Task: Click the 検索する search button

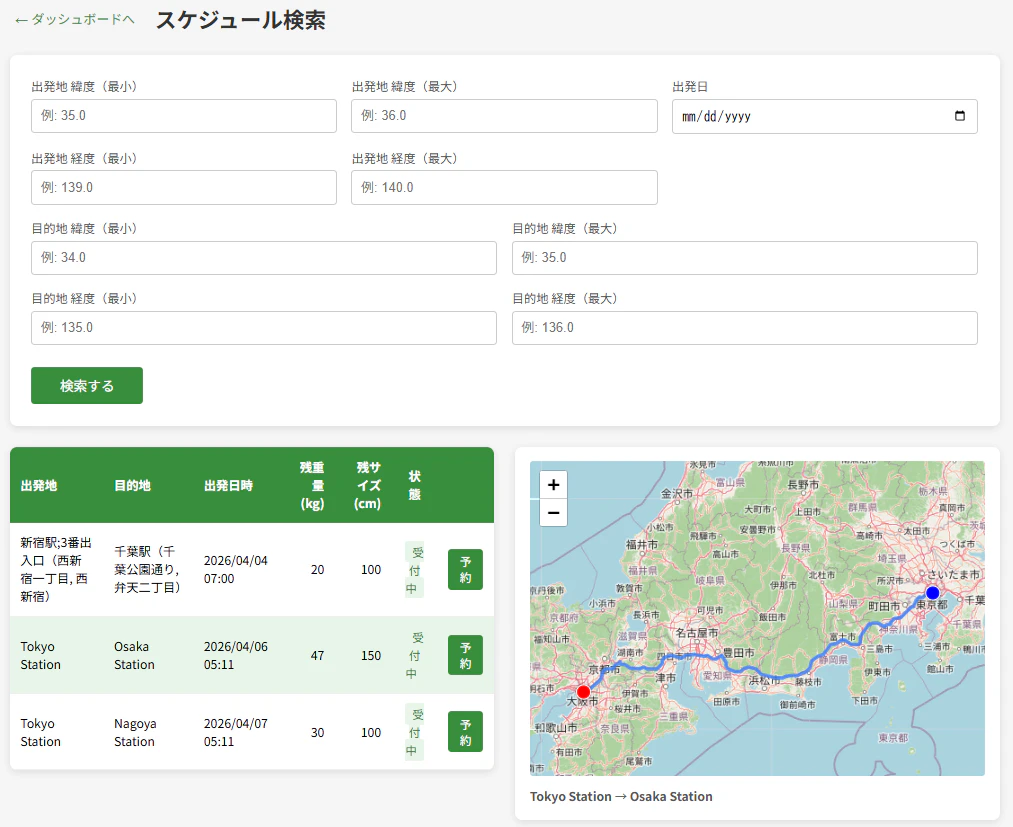Action: coord(87,386)
